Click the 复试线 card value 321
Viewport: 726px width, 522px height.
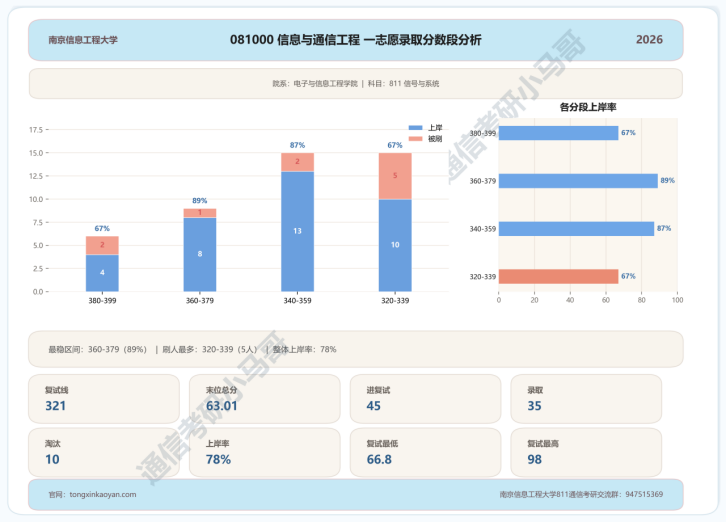pos(55,406)
